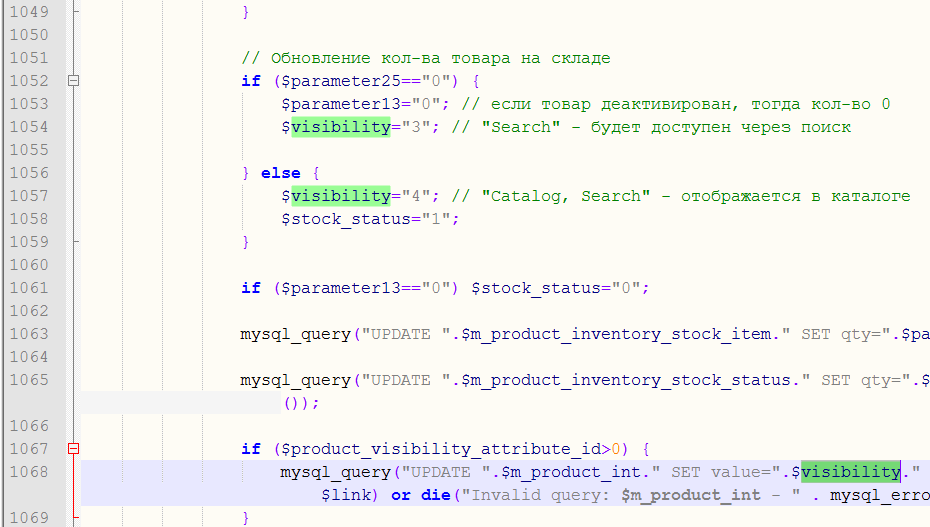Click line number 1069 in the margin
The width and height of the screenshot is (930, 527).
[x=28, y=518]
